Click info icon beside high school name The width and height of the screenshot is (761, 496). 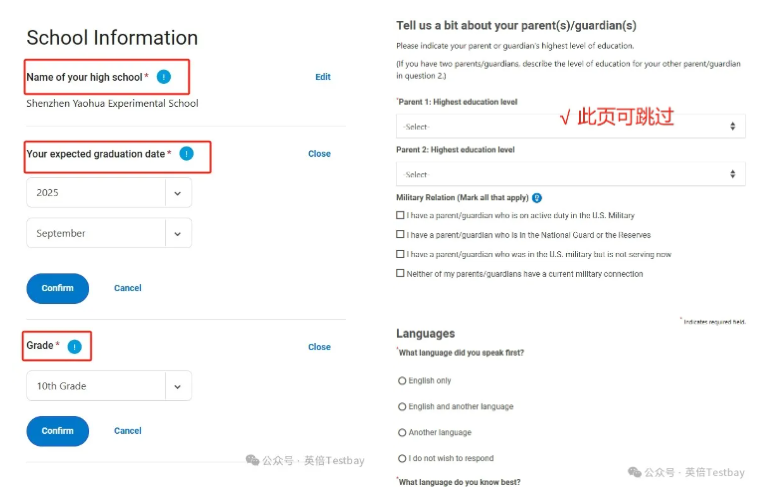tap(164, 77)
